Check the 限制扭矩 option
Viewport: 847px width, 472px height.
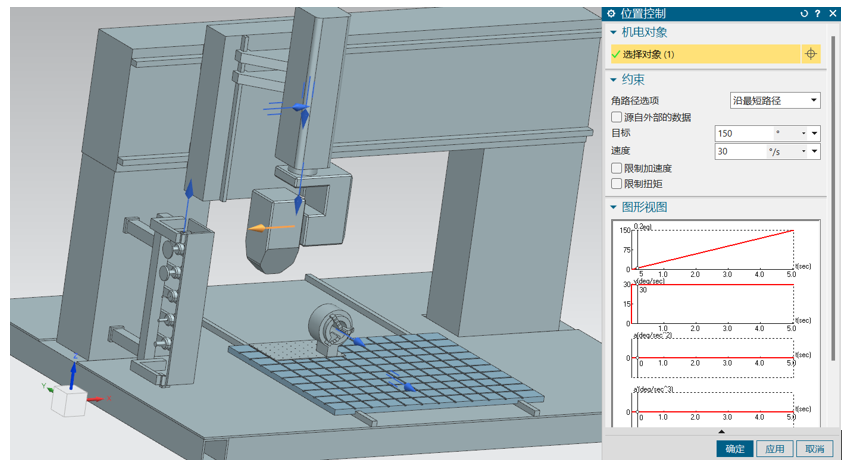617,184
